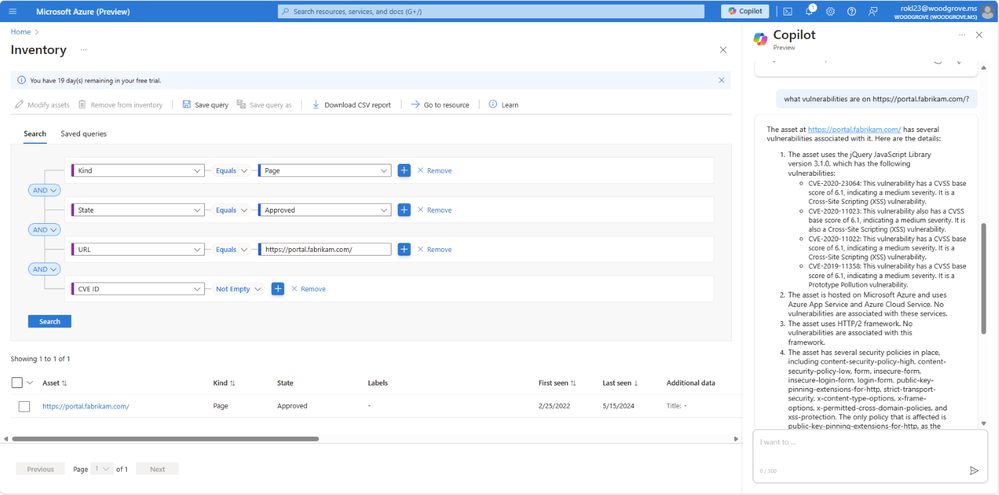Click the Copilot button in header
Viewport: 999px width, 495px height.
coord(745,11)
